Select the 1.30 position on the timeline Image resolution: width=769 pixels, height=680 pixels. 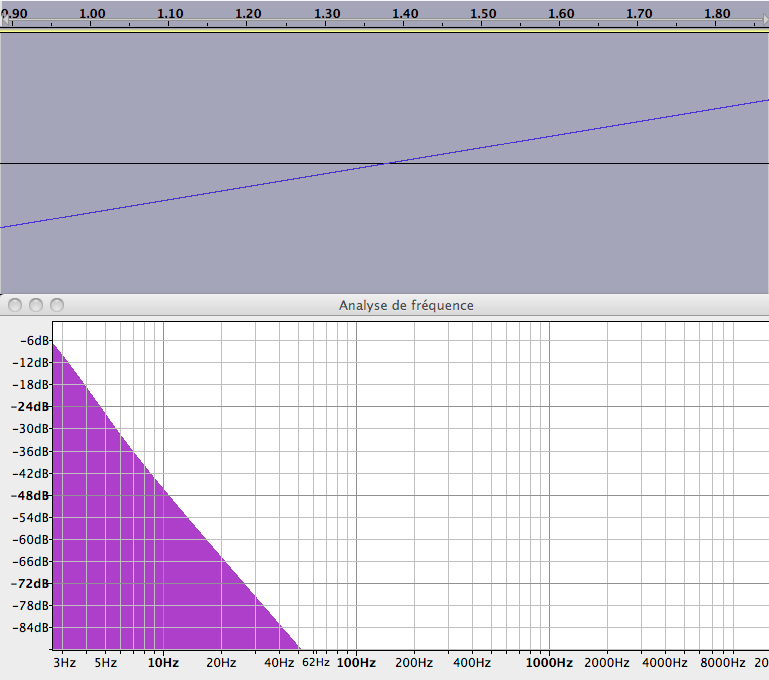(x=327, y=13)
